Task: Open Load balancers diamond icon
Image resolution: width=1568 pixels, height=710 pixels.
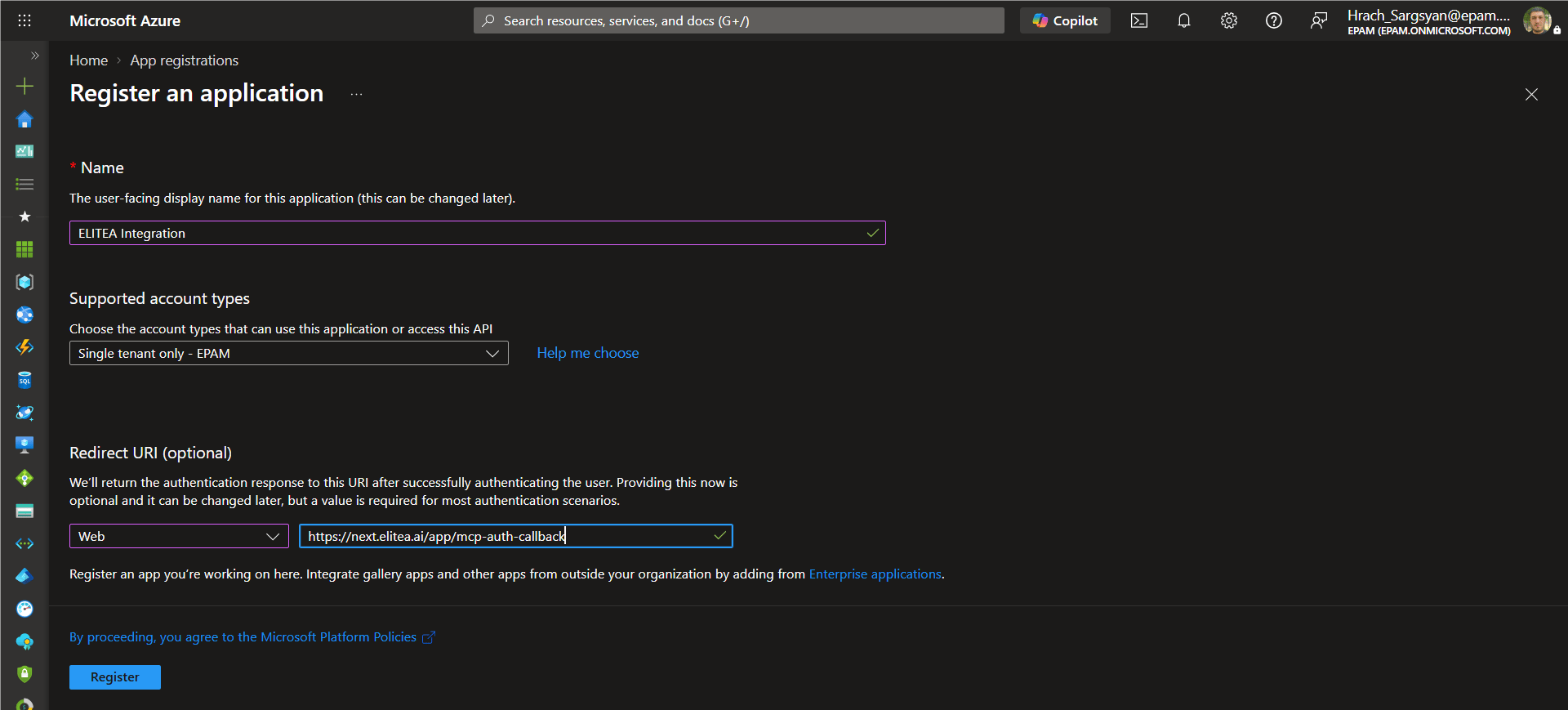Action: pos(24,478)
